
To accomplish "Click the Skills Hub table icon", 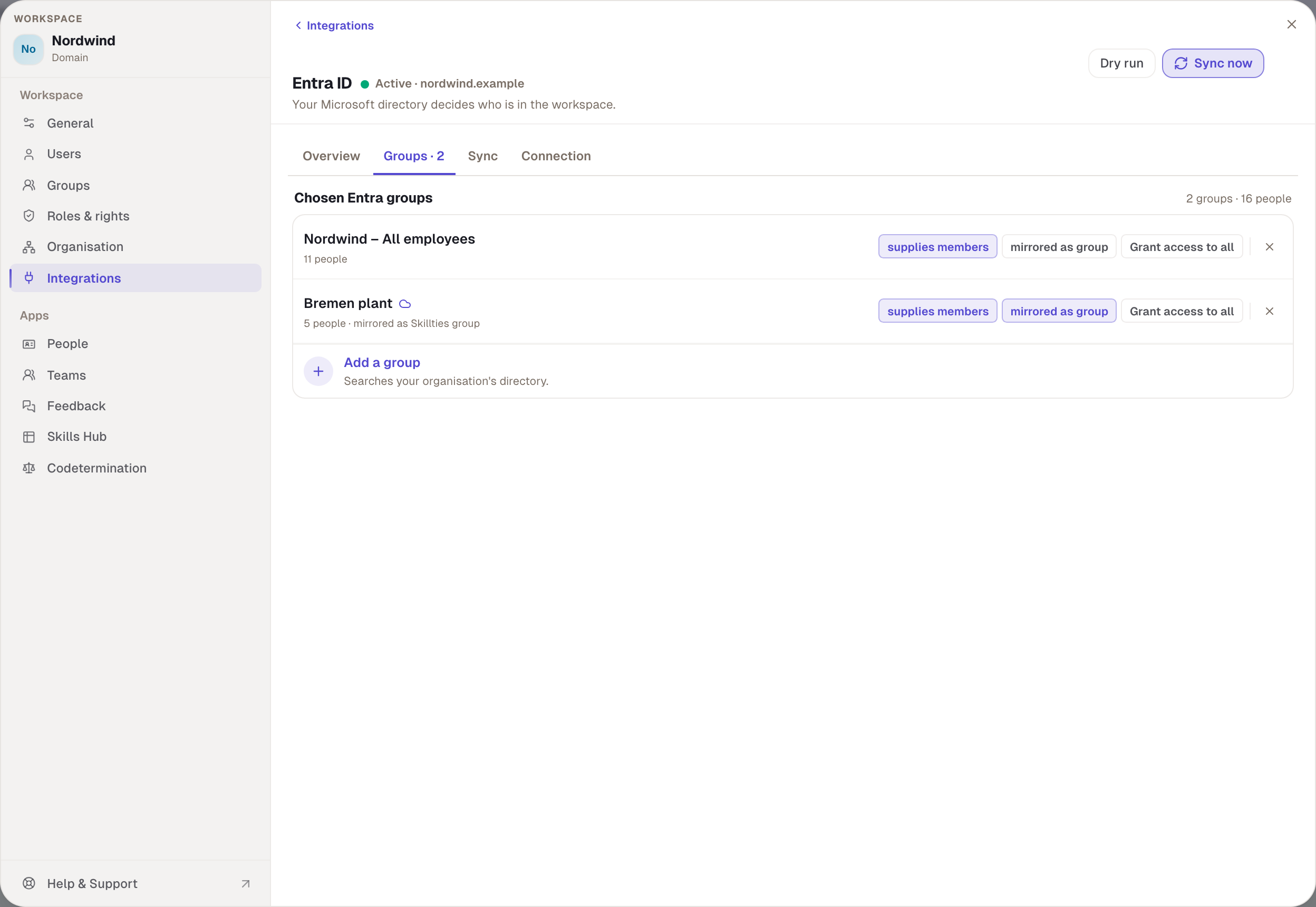I will tap(29, 437).
